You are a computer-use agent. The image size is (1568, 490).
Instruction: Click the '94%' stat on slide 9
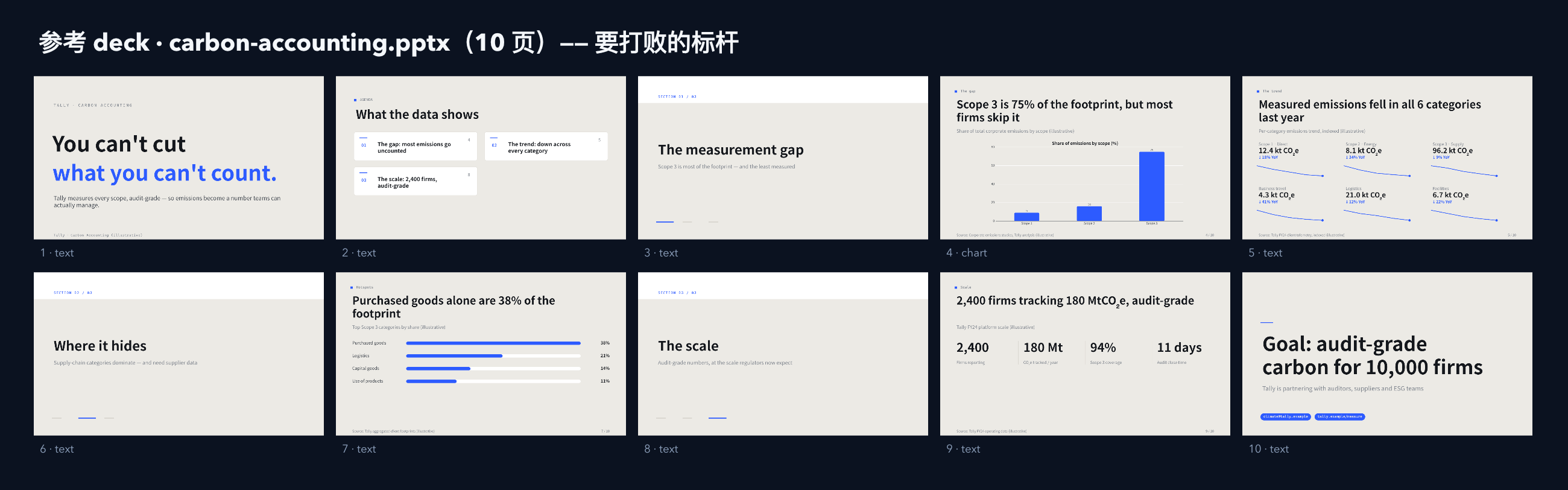[1103, 348]
